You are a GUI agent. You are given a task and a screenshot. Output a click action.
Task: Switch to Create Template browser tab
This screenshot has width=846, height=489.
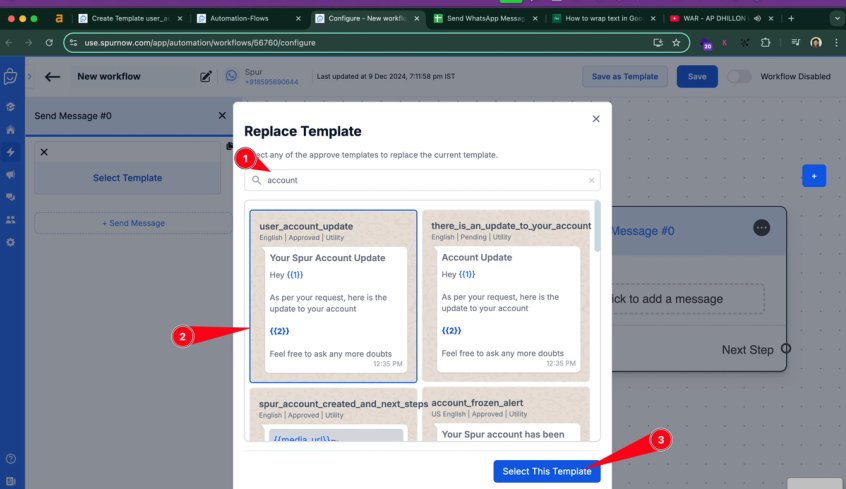131,18
